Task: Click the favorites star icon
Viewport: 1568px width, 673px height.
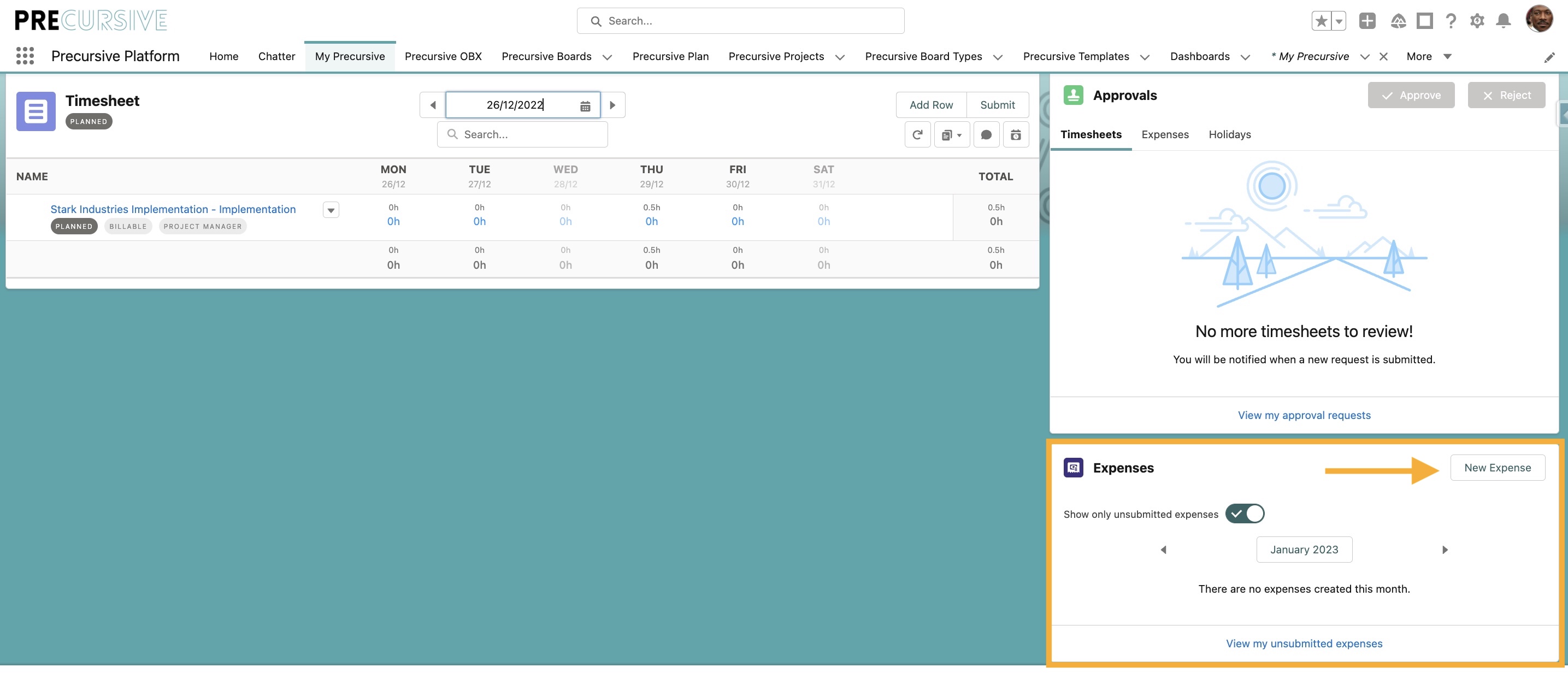Action: click(x=1321, y=20)
